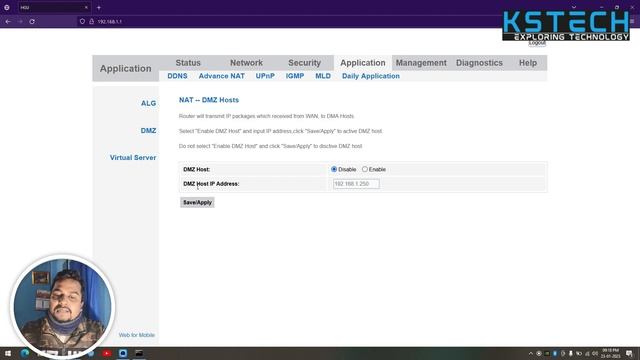Open Virtual Server in the left sidebar
Viewport: 640px width, 360px height.
pyautogui.click(x=133, y=158)
